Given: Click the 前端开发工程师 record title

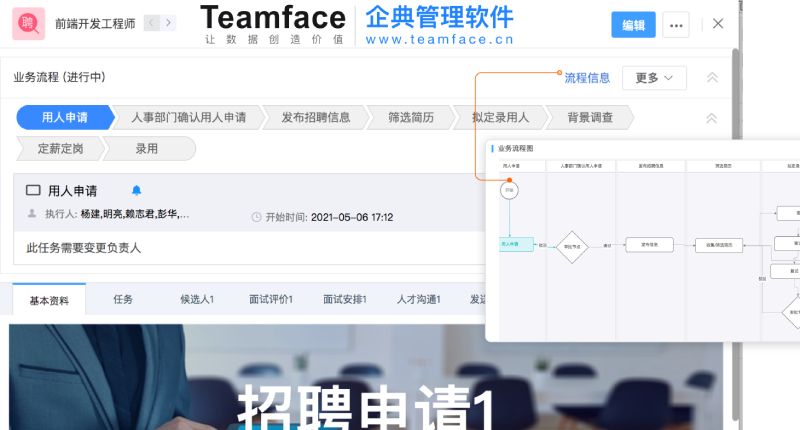Looking at the screenshot, I should pyautogui.click(x=95, y=23).
